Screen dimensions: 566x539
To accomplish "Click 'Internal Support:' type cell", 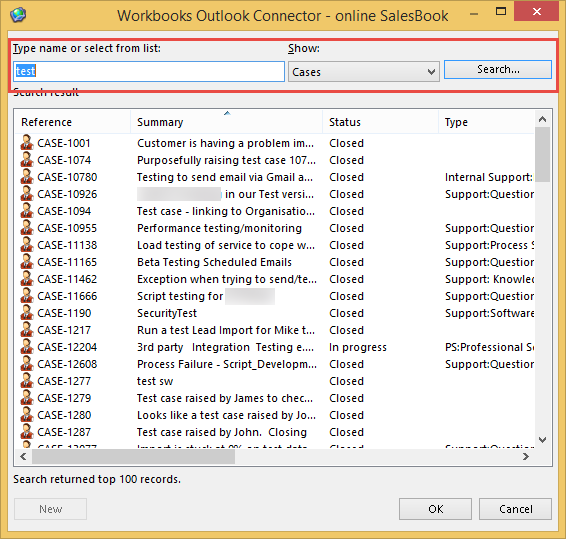I will tap(489, 177).
